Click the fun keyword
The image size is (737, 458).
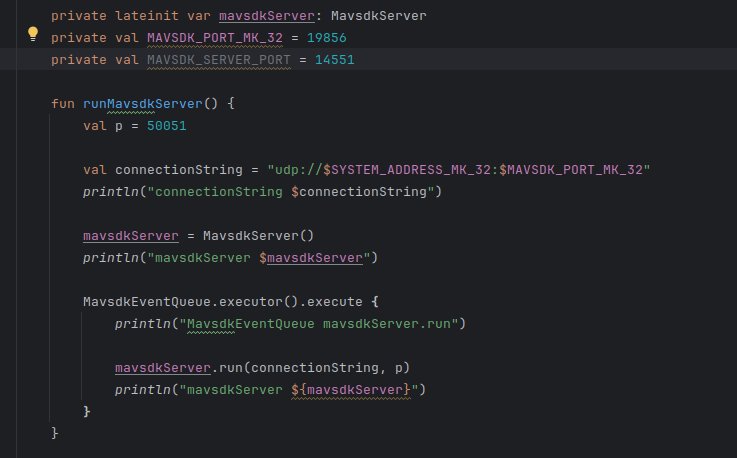pyautogui.click(x=63, y=103)
